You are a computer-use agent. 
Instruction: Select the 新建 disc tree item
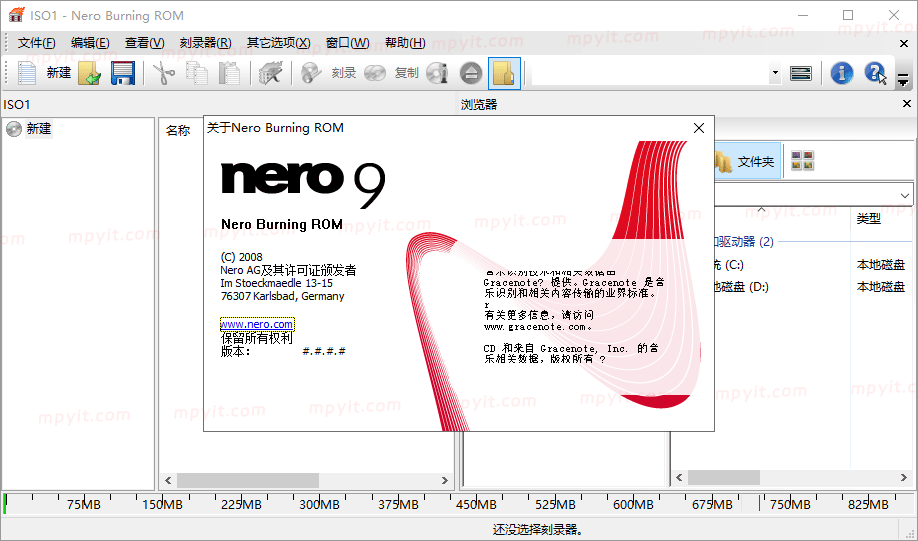click(39, 129)
